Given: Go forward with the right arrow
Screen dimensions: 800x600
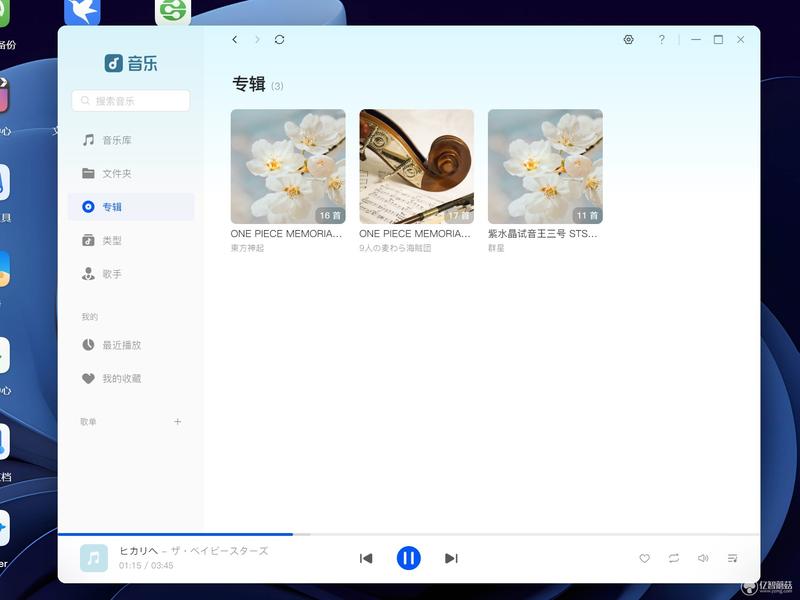Looking at the screenshot, I should click(x=257, y=39).
